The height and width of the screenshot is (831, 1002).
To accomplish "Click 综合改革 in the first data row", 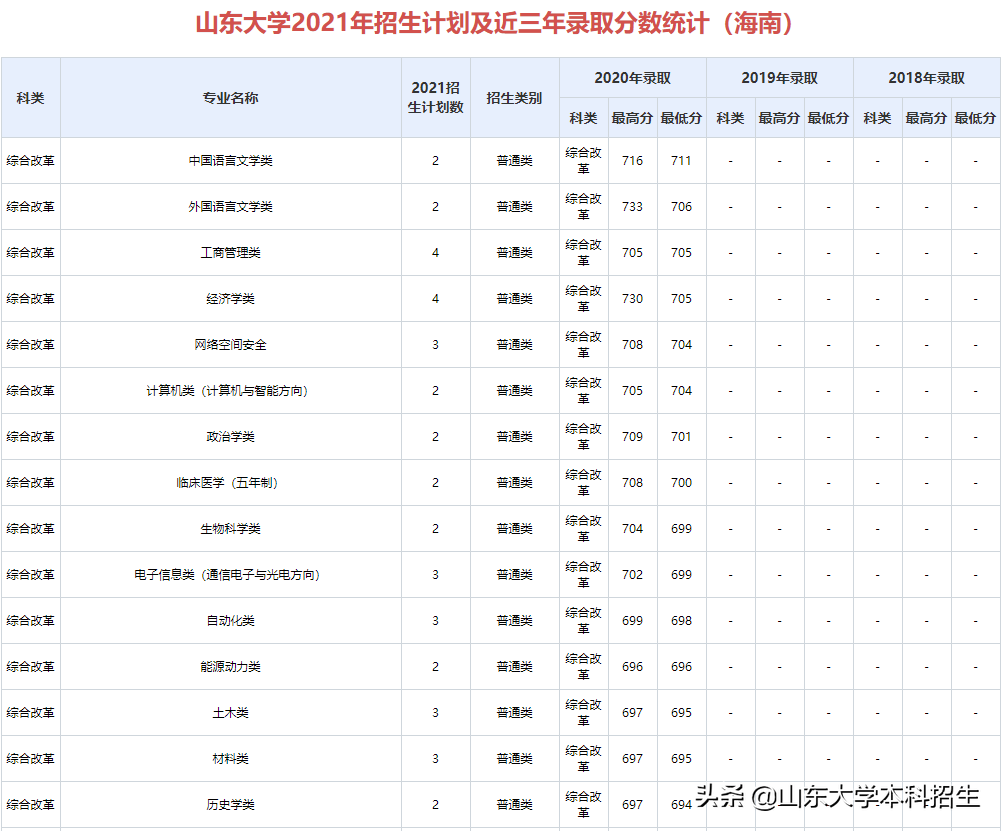I will [30, 160].
